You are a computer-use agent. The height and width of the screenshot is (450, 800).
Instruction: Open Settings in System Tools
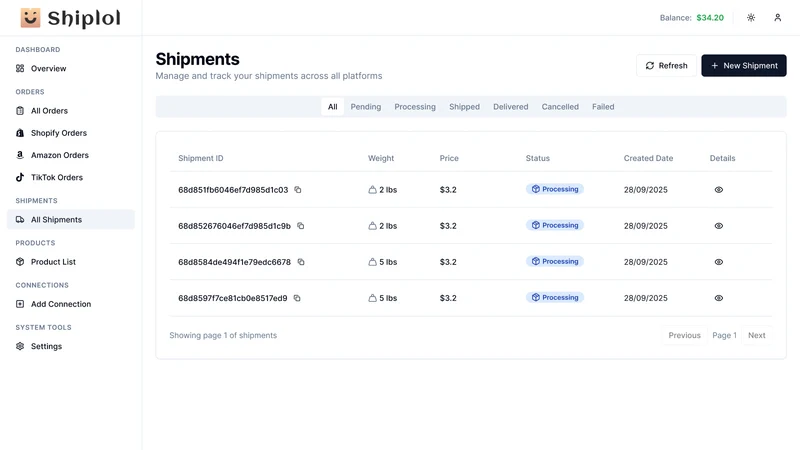click(x=71, y=346)
